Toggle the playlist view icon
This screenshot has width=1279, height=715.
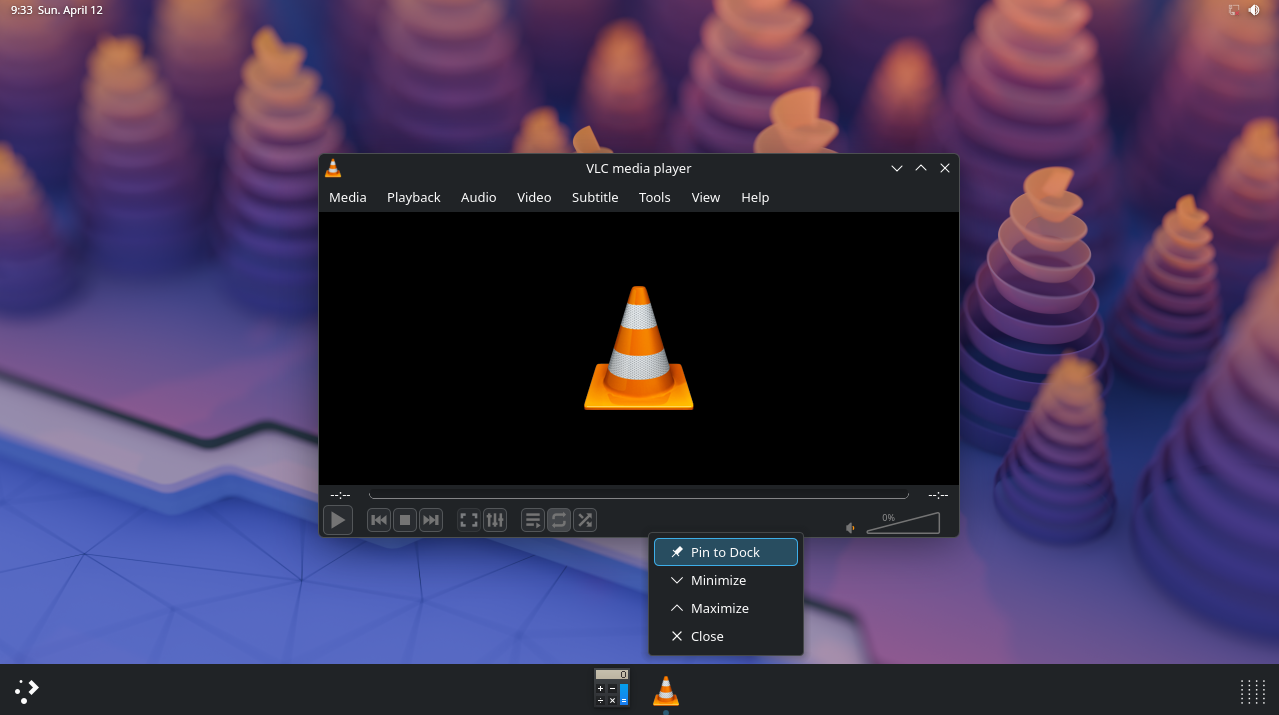click(533, 520)
